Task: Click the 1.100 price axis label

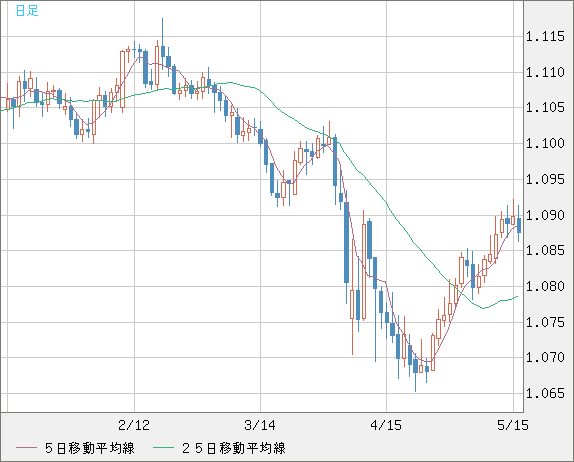Action: click(545, 144)
